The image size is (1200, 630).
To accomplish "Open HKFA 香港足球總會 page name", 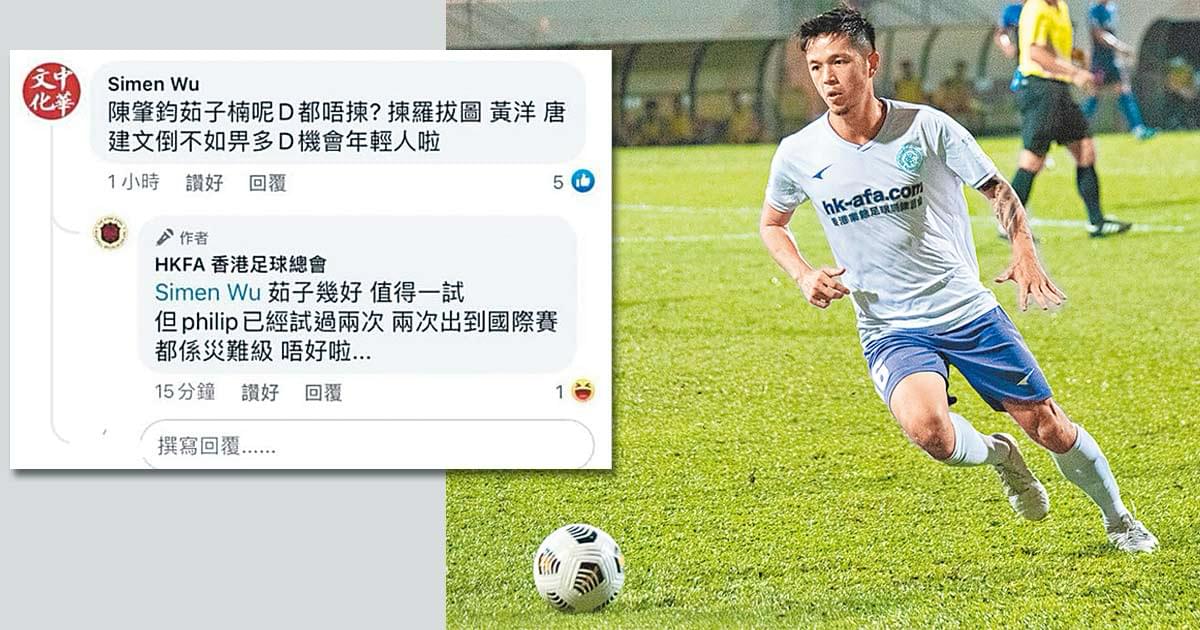I will point(240,264).
